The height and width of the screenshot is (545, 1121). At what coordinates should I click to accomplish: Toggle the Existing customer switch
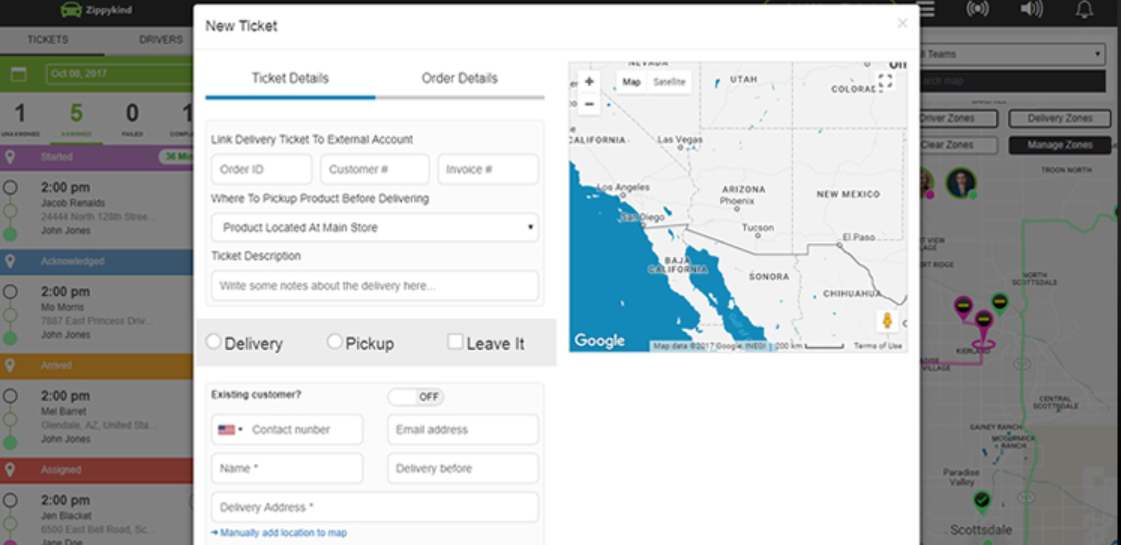tap(416, 397)
